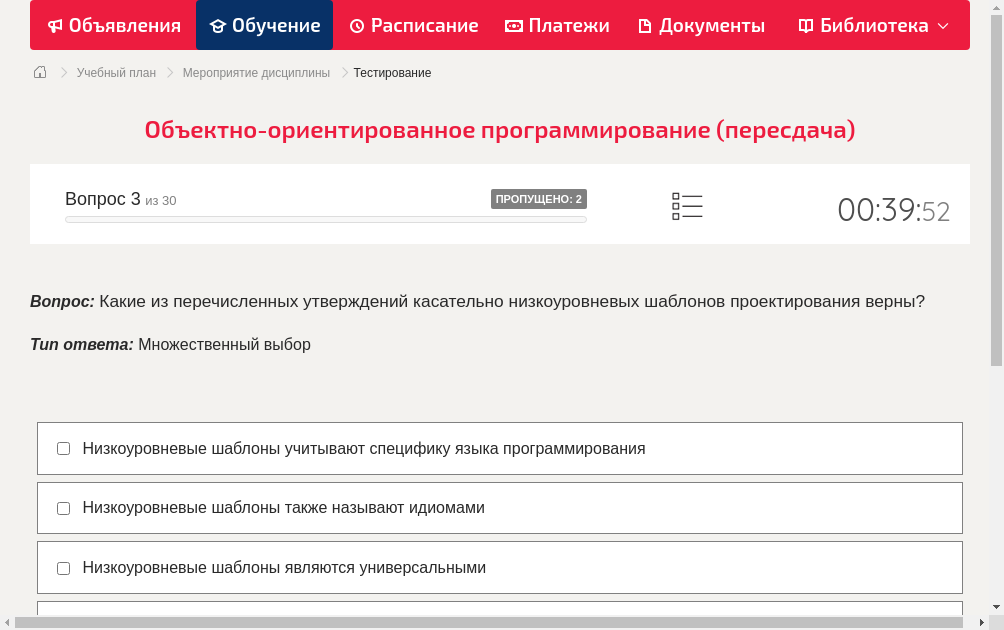Expand the Библиотека dropdown chevron
This screenshot has height=630, width=1004.
click(944, 25)
